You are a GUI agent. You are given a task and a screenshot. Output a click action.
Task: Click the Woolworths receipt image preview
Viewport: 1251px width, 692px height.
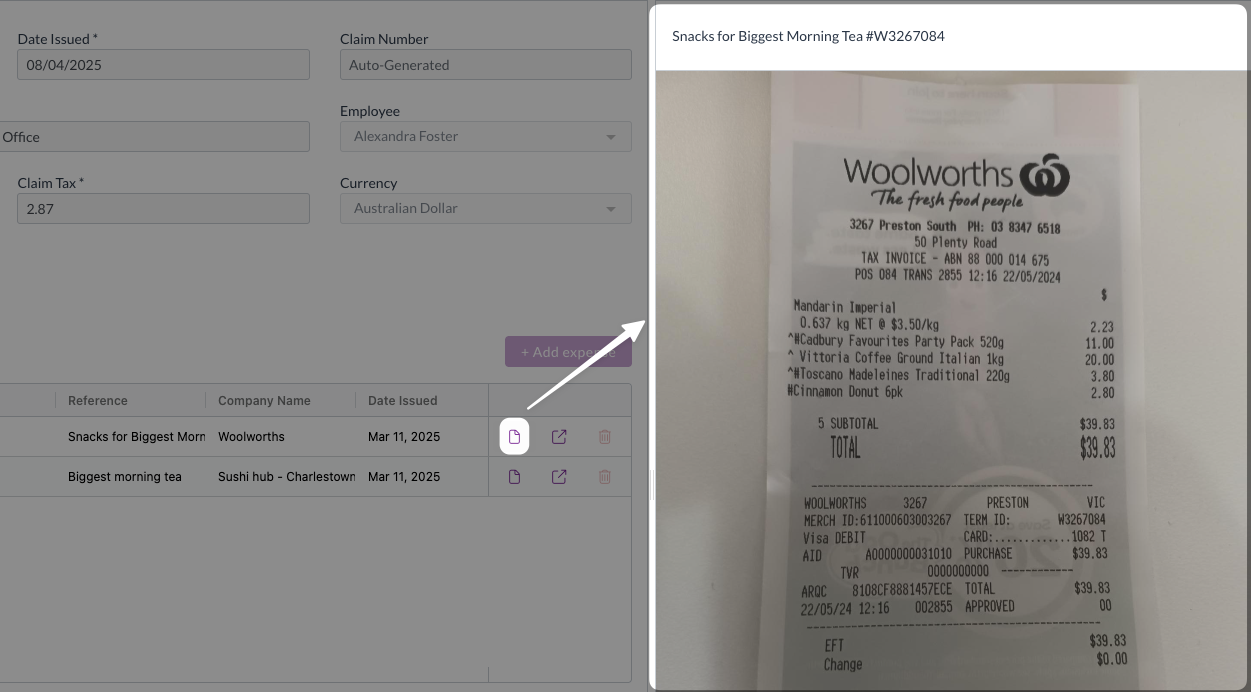coord(951,380)
